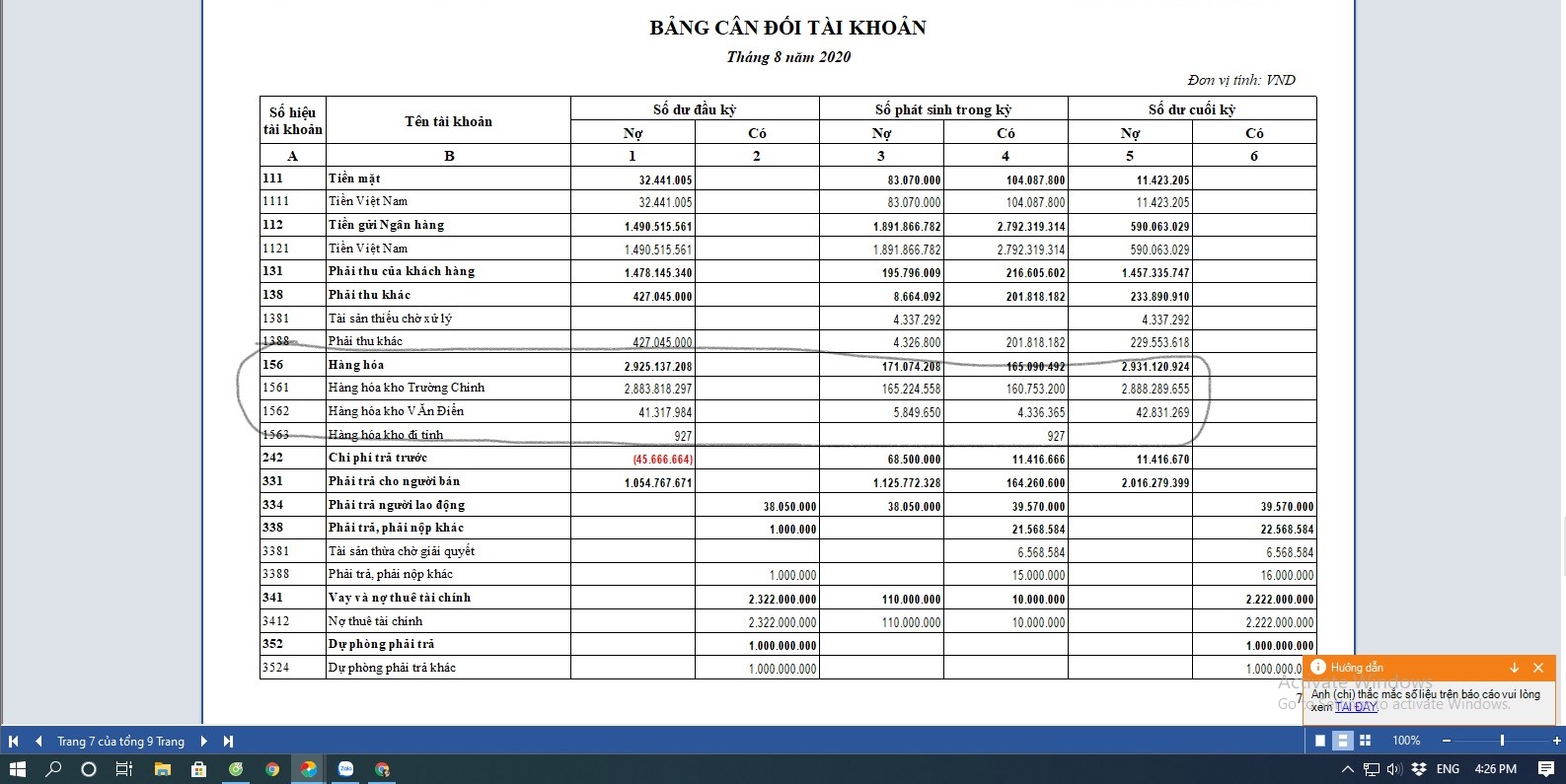
Task: Open Microsoft Store from the taskbar
Action: coord(198,769)
